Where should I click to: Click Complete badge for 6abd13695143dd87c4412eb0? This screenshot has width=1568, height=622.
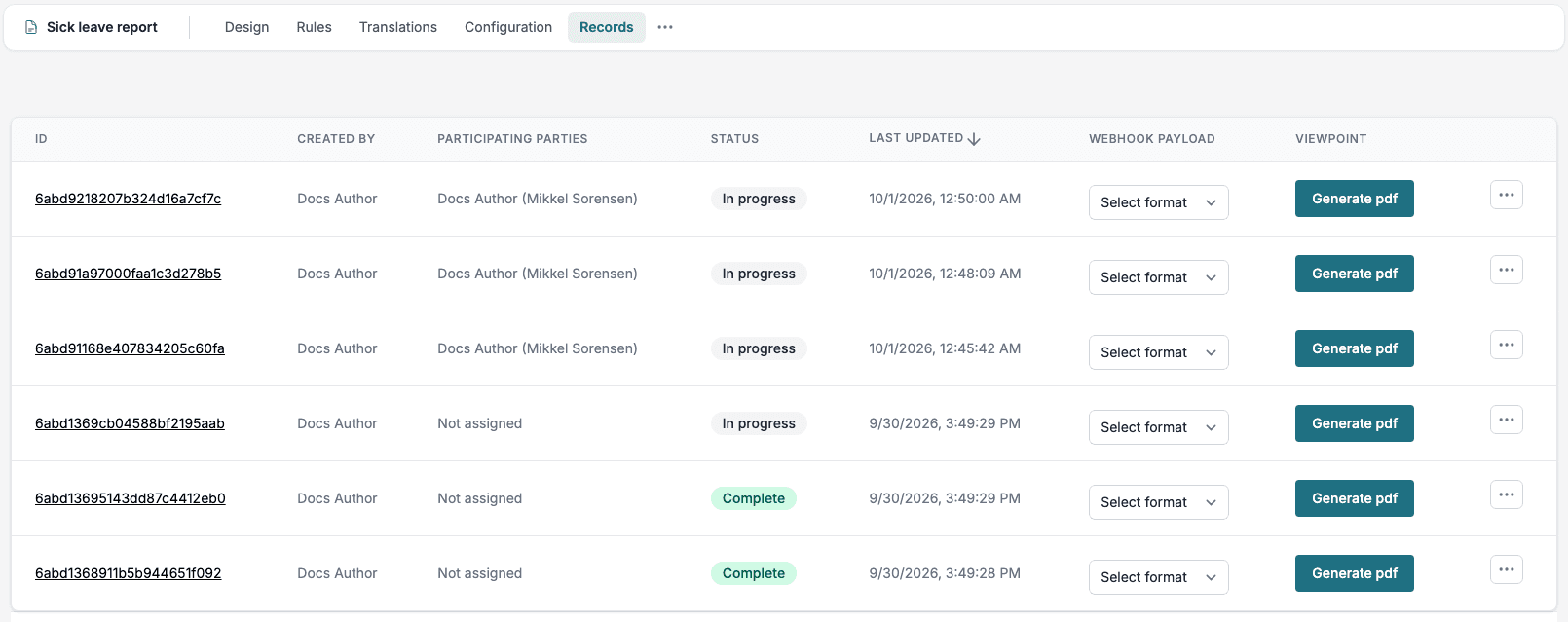click(754, 498)
